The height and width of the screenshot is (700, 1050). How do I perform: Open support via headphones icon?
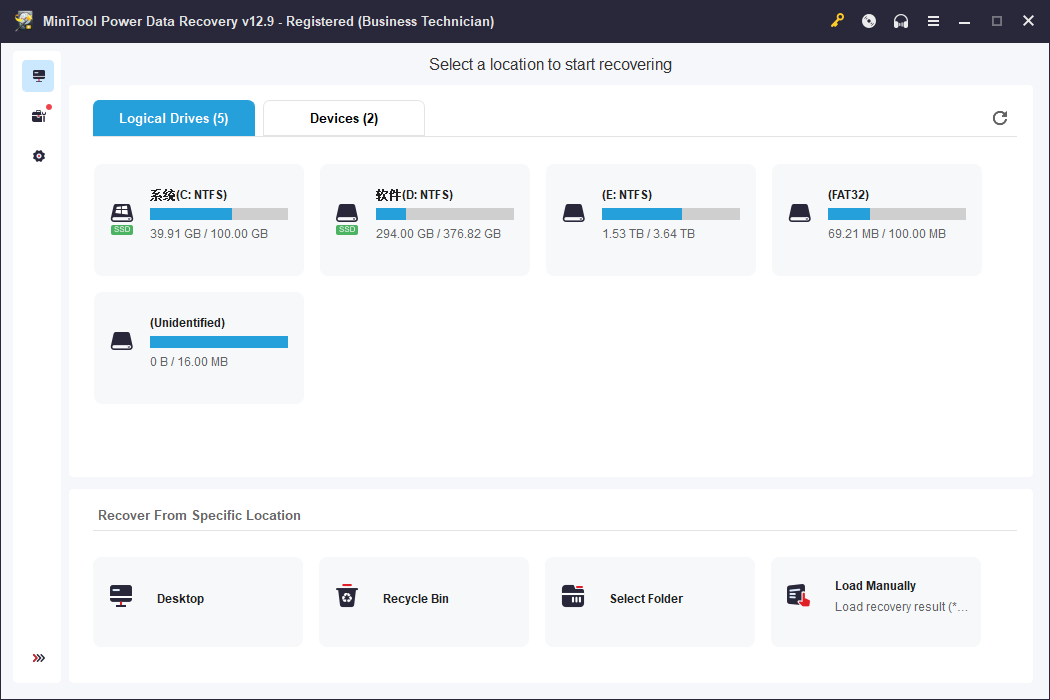901,21
